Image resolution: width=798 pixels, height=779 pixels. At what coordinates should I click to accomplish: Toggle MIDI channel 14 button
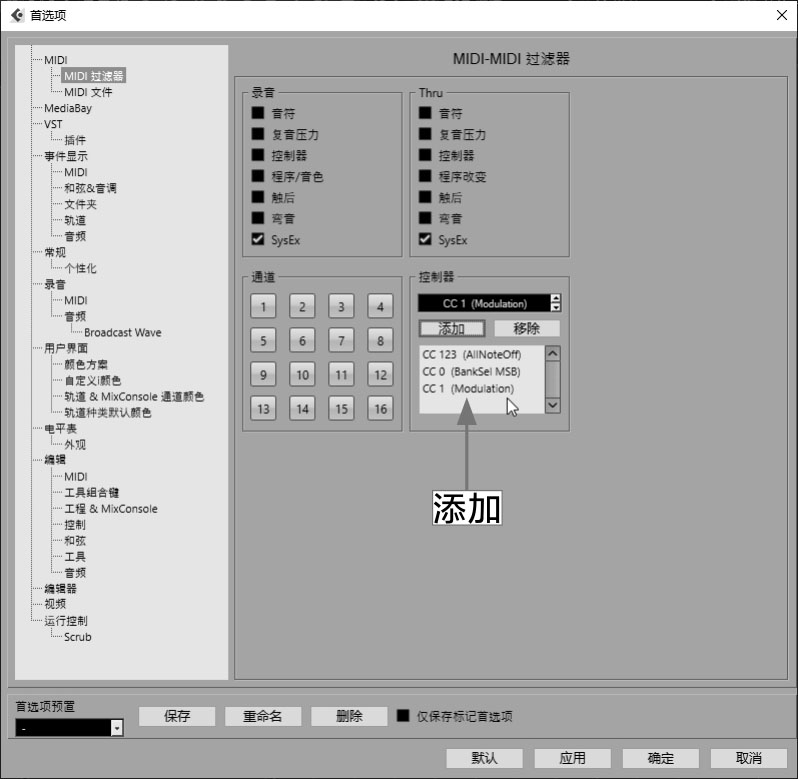tap(302, 409)
